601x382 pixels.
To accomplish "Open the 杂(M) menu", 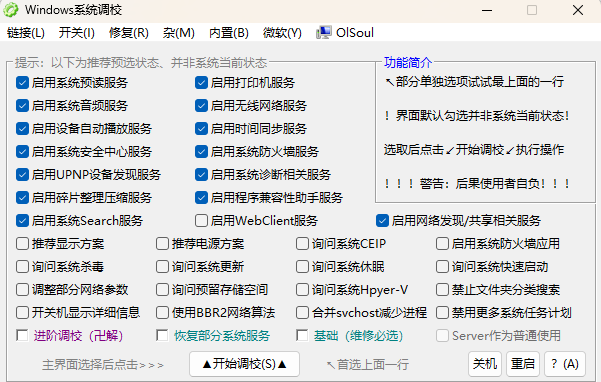I will [x=179, y=33].
